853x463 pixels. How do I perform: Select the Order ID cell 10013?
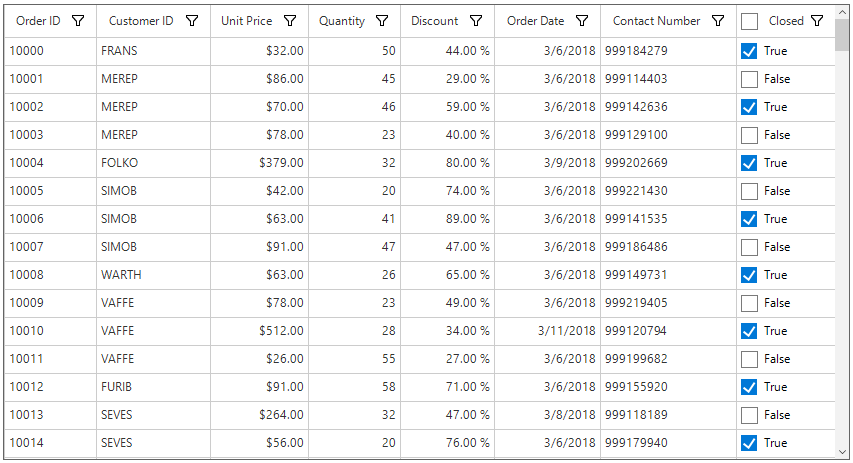pos(51,416)
